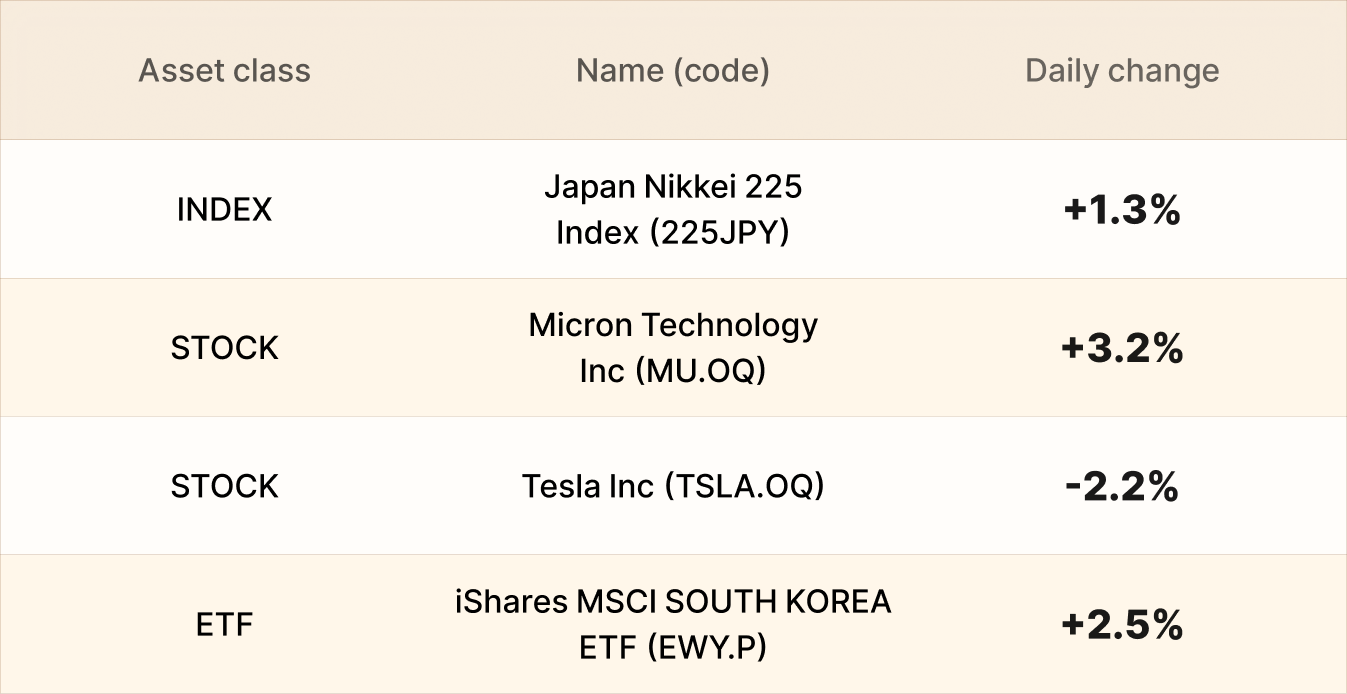Click the EWY.P ticker code
The width and height of the screenshot is (1347, 694).
[706, 648]
